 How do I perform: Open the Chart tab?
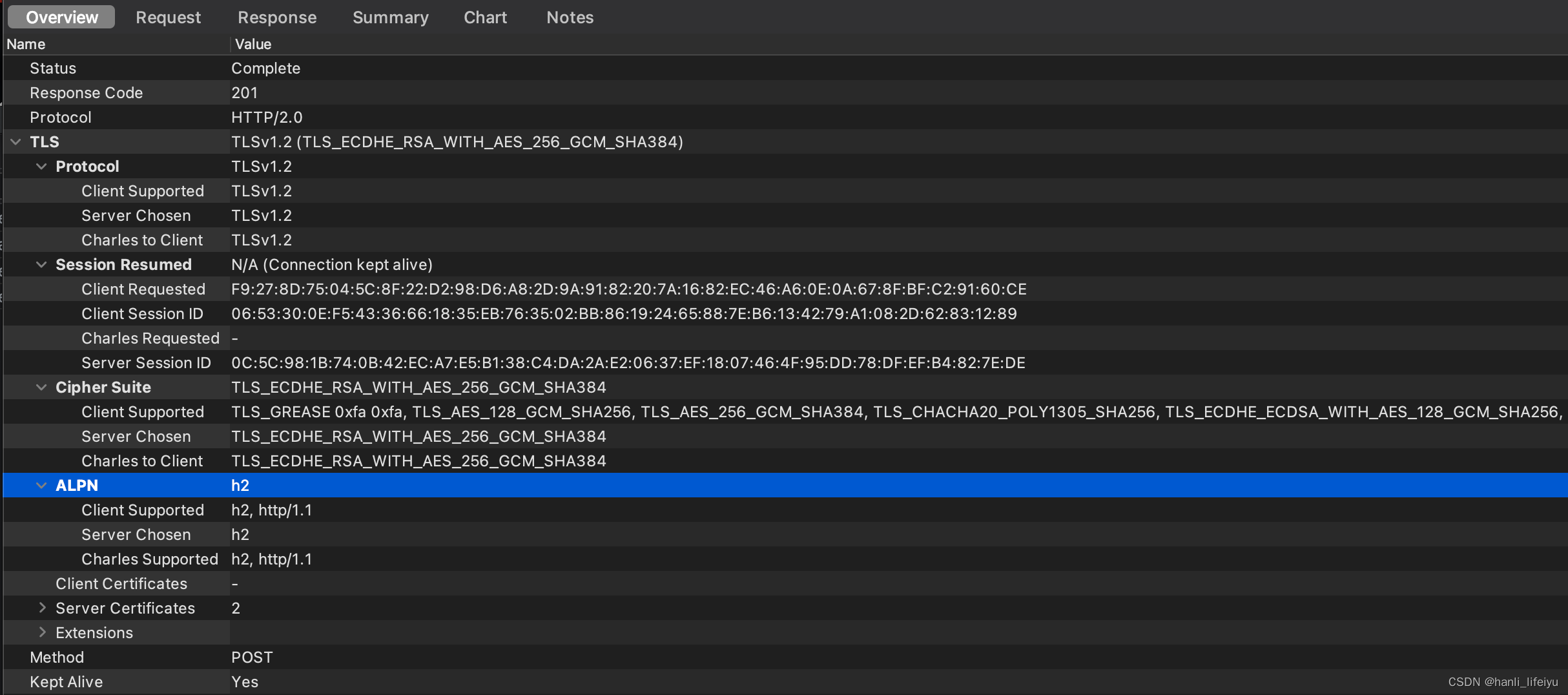(485, 17)
